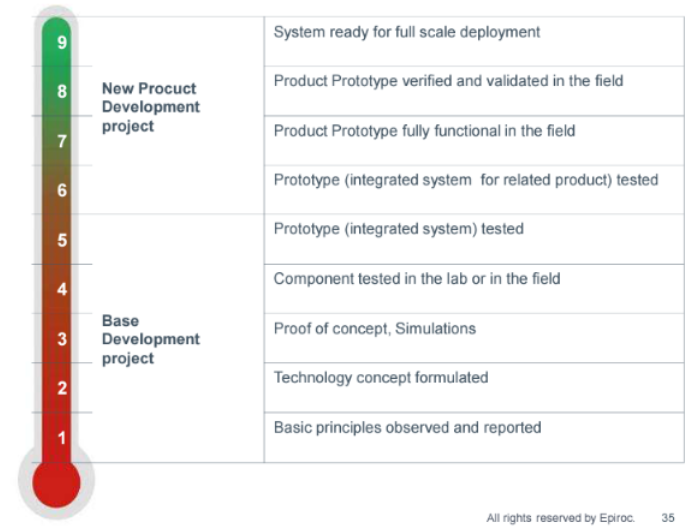Select level 8 on thermometer scale
The height and width of the screenshot is (528, 687).
62,92
